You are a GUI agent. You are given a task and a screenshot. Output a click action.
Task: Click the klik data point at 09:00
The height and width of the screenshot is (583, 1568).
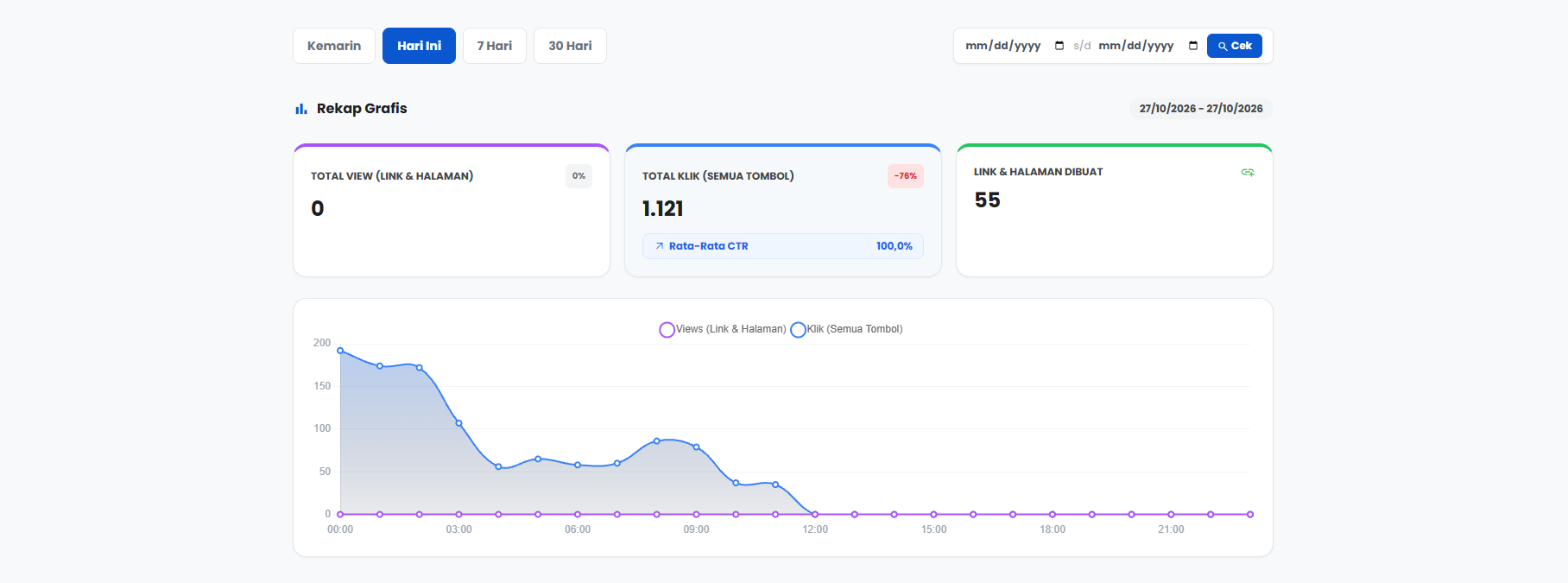[697, 447]
